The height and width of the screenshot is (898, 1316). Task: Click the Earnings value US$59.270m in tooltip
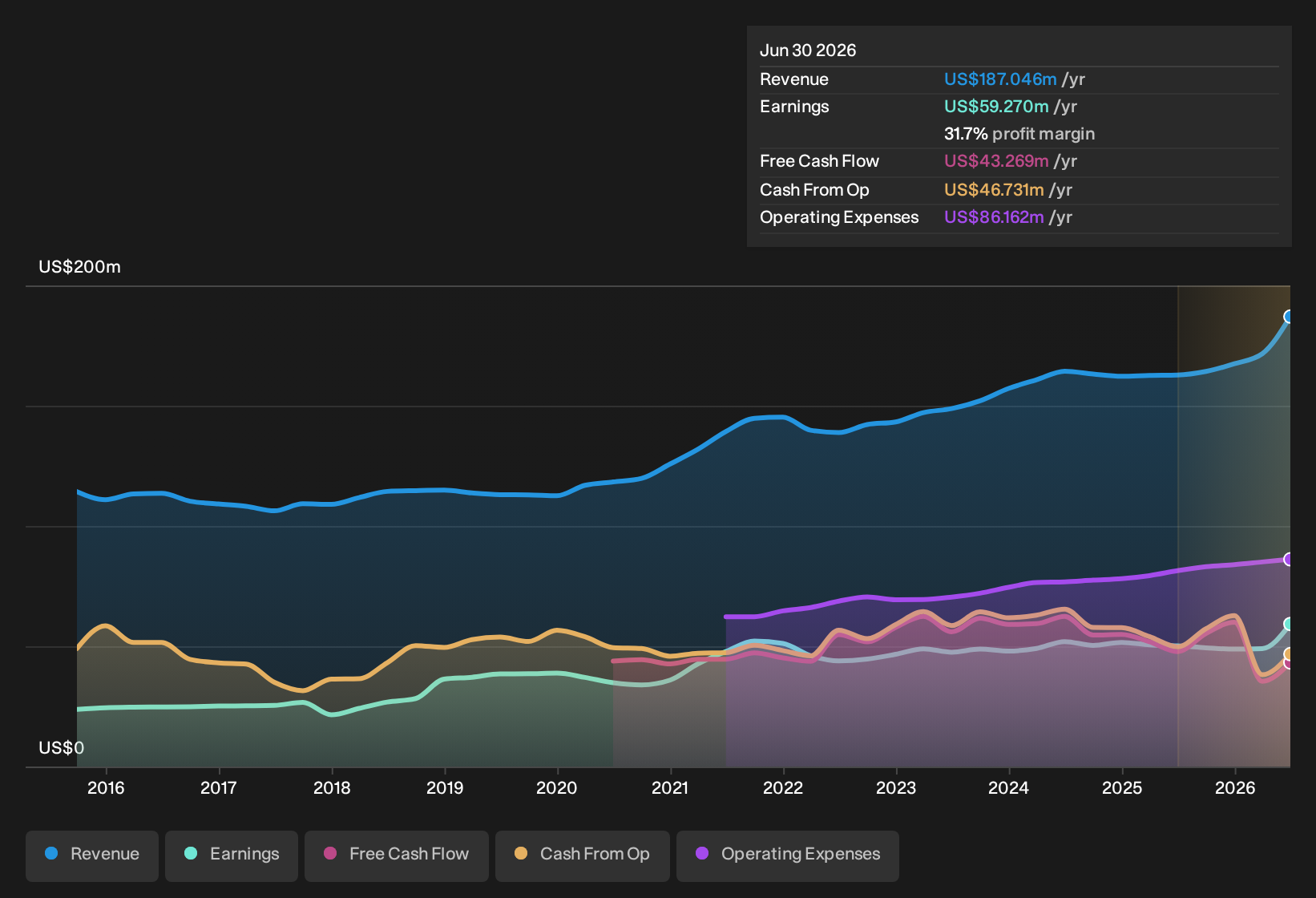(x=996, y=107)
